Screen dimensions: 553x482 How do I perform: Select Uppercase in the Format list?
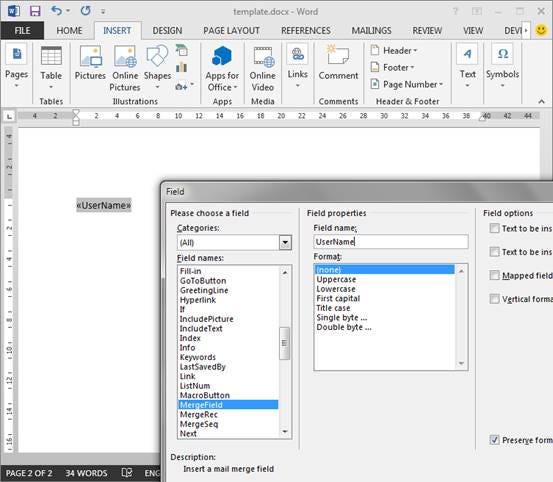click(x=336, y=279)
